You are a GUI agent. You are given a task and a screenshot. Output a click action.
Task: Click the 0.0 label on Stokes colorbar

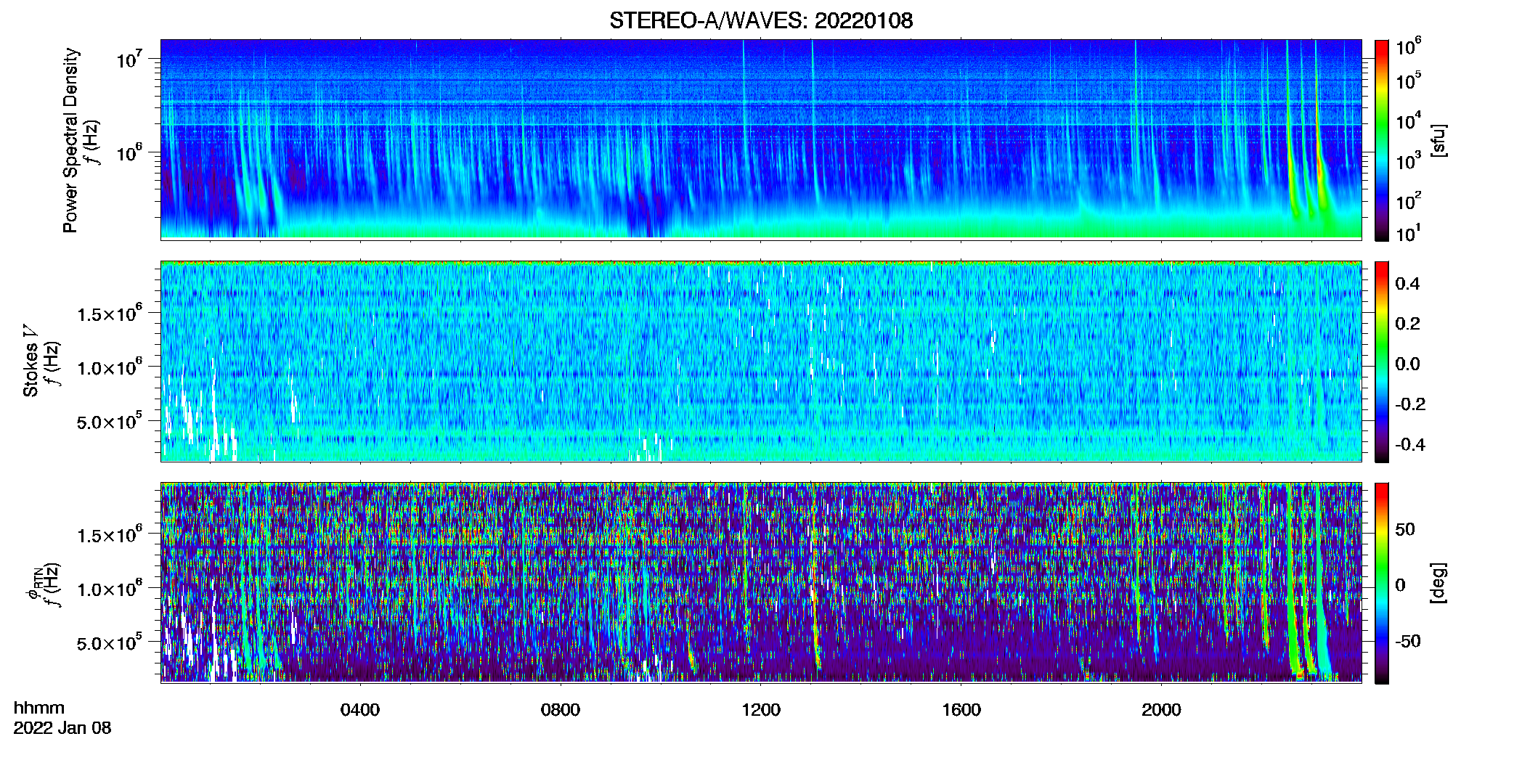[x=1407, y=364]
